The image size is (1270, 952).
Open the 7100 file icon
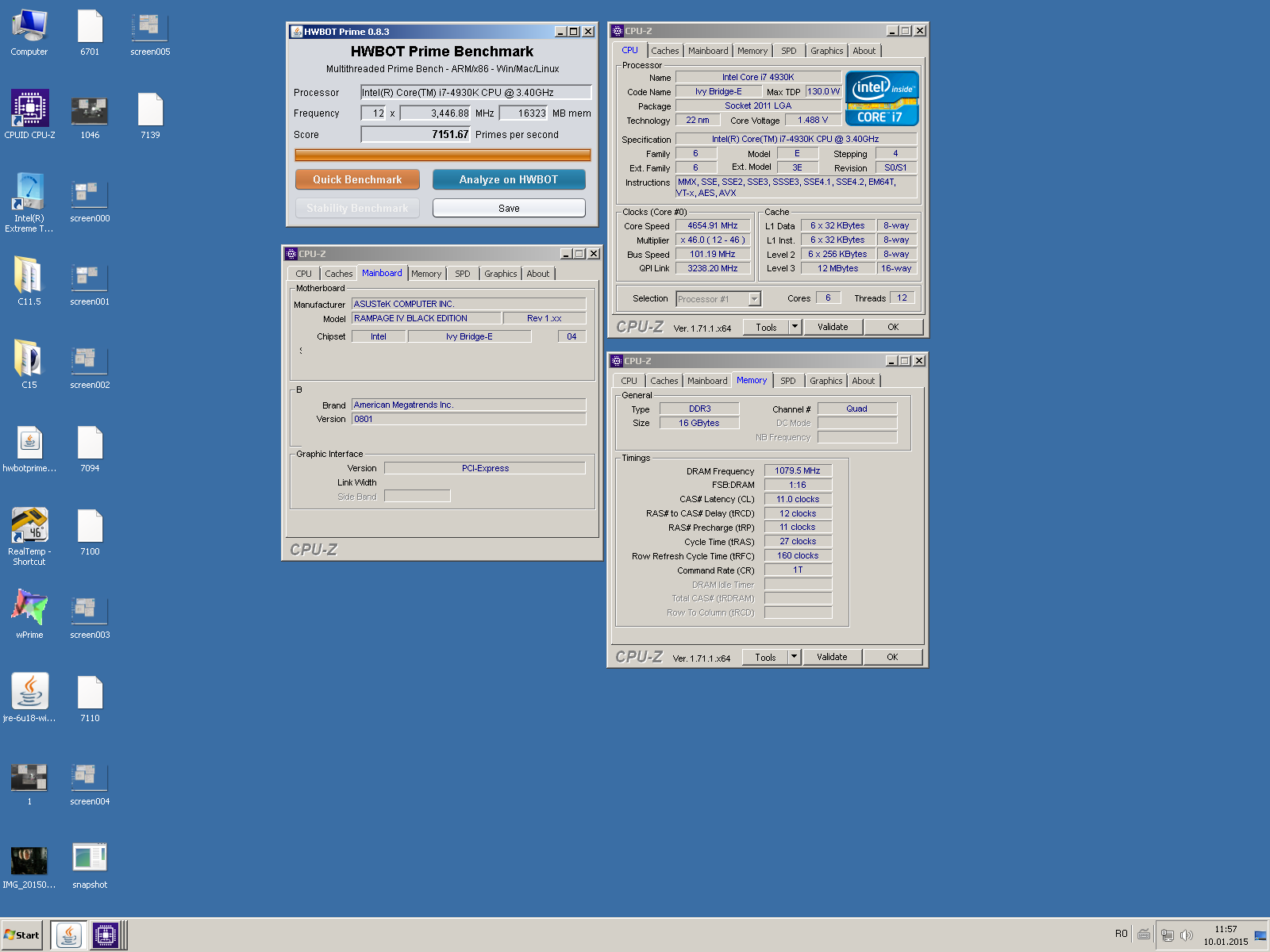pos(90,532)
